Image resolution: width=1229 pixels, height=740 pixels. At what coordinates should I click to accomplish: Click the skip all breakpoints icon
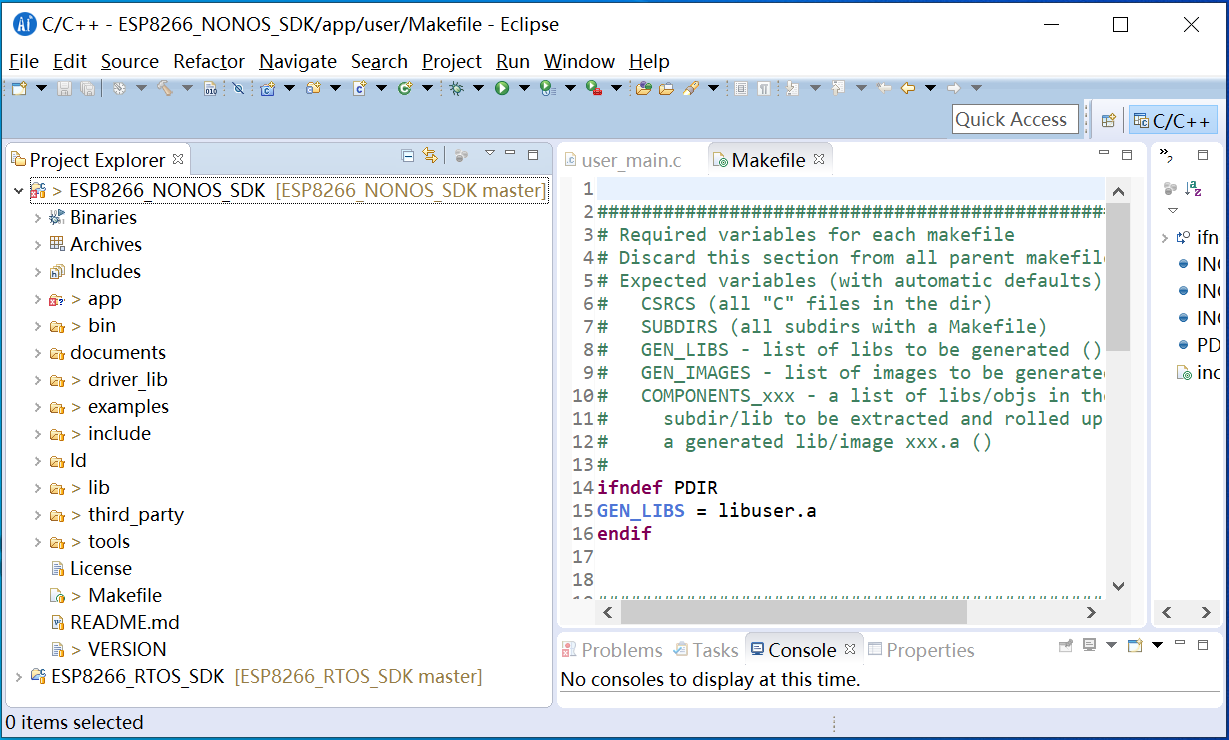tap(238, 88)
